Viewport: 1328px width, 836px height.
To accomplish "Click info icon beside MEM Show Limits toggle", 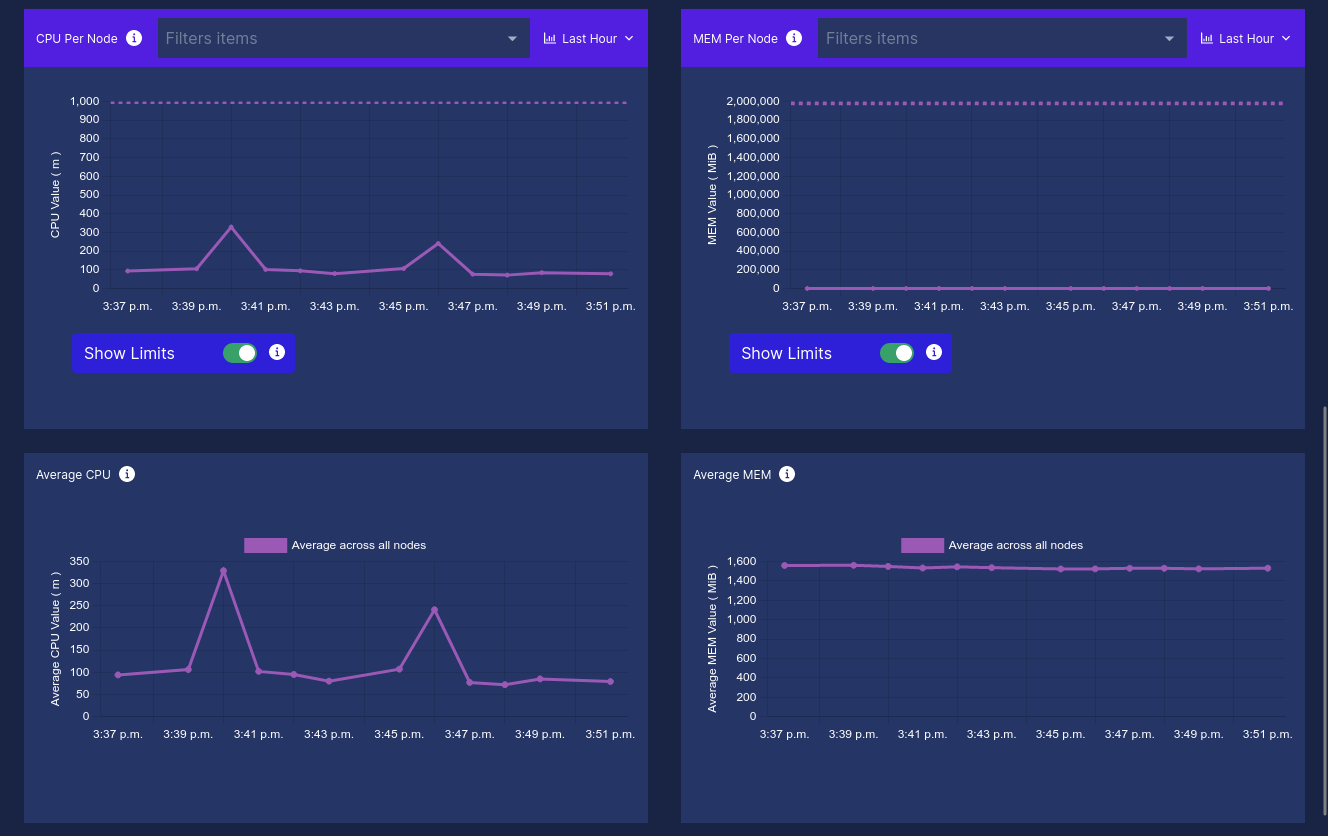I will click(934, 352).
